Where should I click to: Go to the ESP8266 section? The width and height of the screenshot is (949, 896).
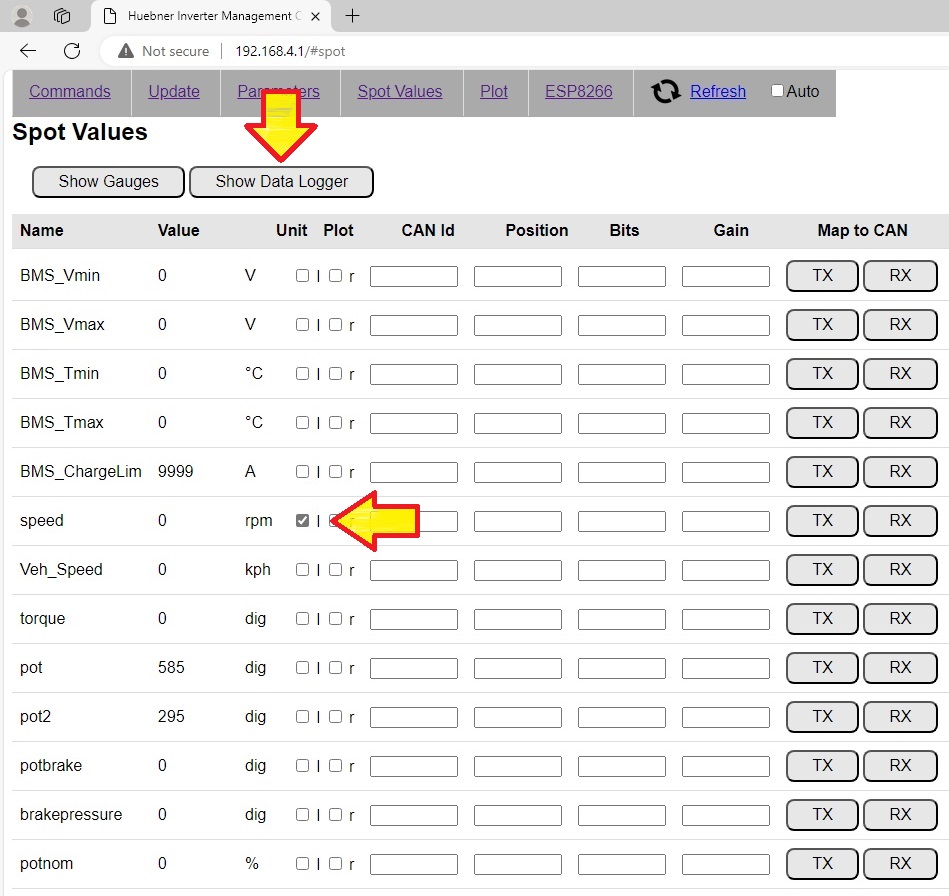point(579,91)
